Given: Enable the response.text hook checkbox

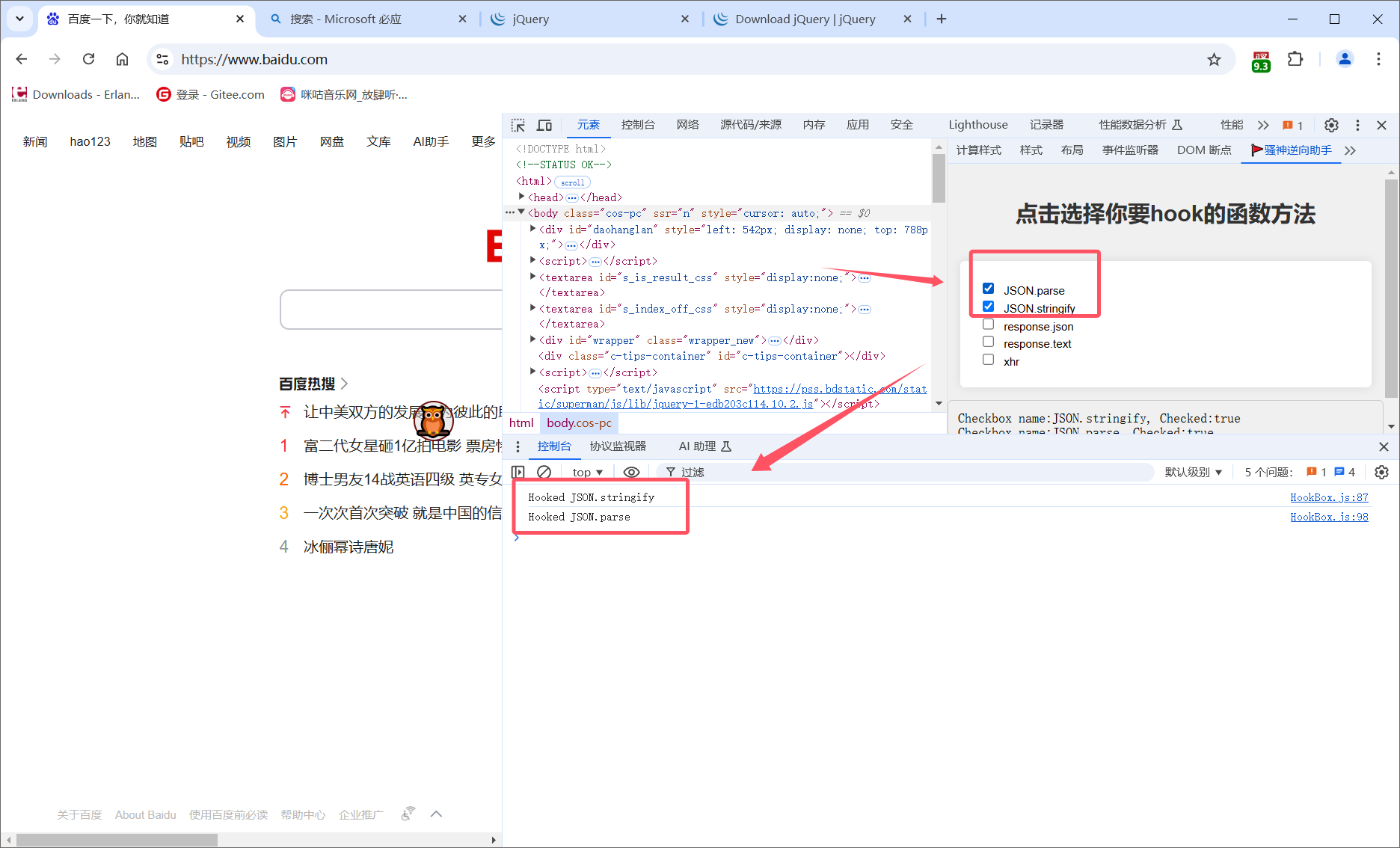Looking at the screenshot, I should [x=988, y=342].
